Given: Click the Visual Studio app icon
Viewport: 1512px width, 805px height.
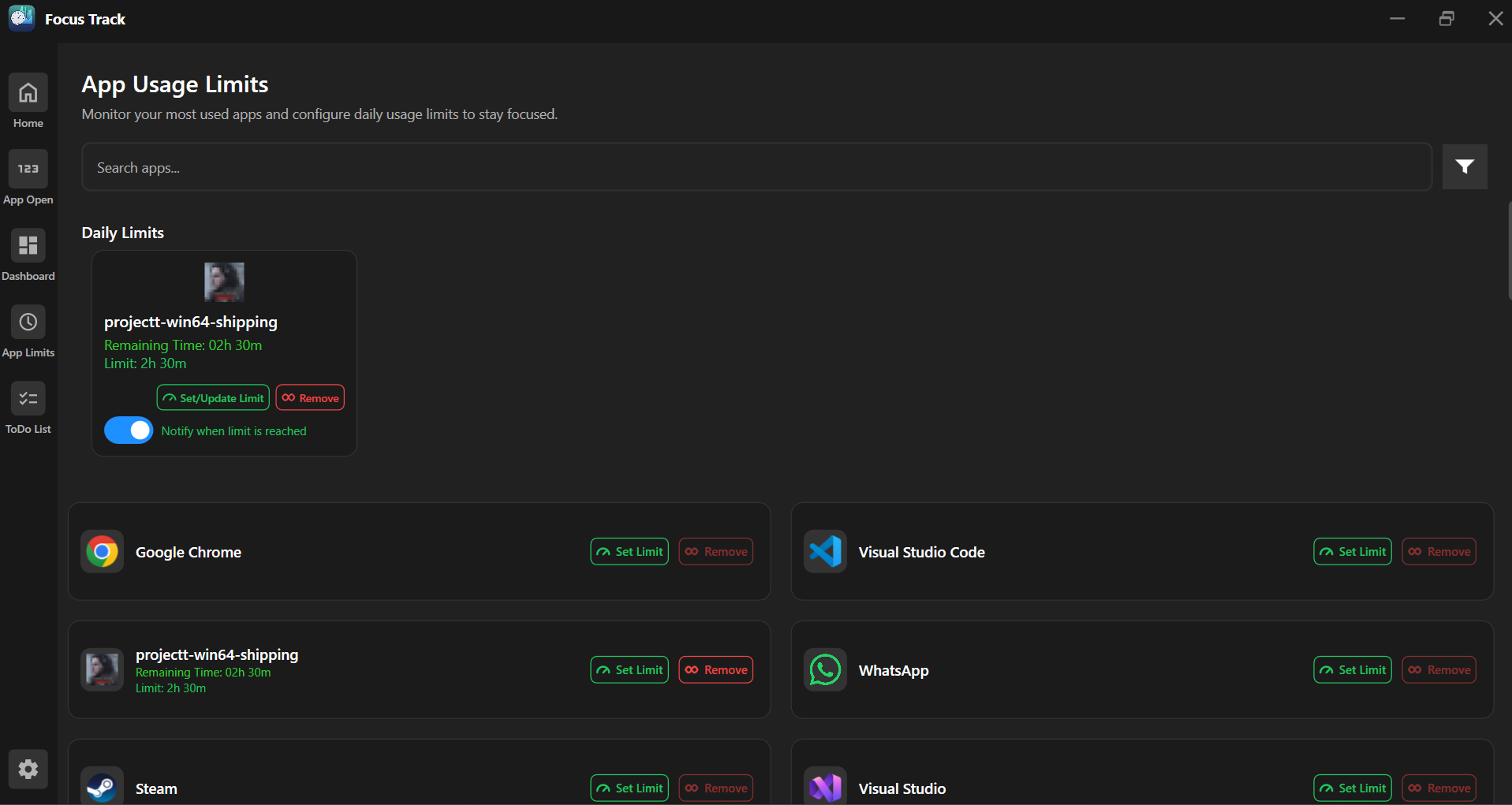Looking at the screenshot, I should (825, 786).
